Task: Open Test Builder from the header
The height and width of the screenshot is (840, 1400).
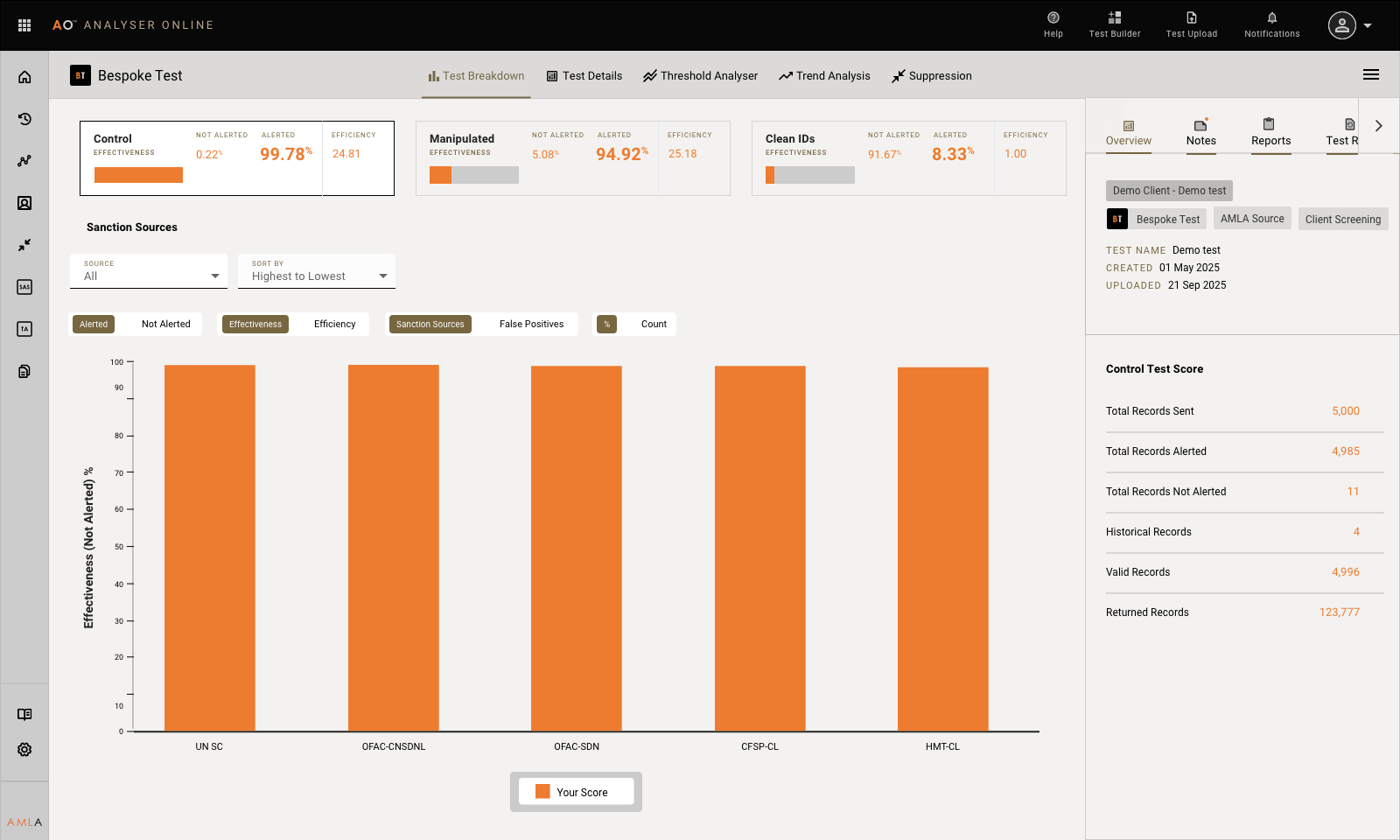Action: tap(1114, 24)
